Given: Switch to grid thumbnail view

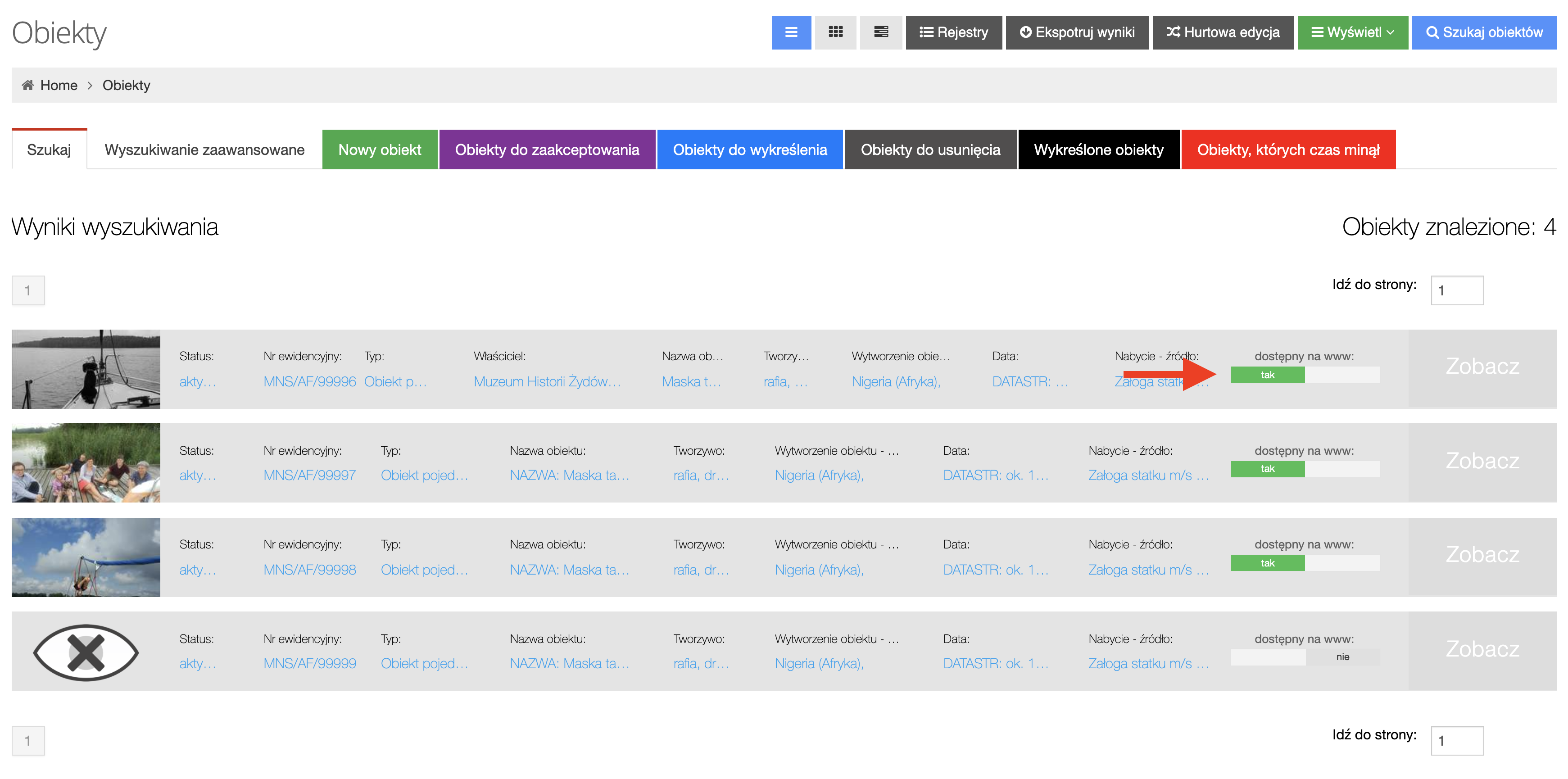Looking at the screenshot, I should 835,32.
